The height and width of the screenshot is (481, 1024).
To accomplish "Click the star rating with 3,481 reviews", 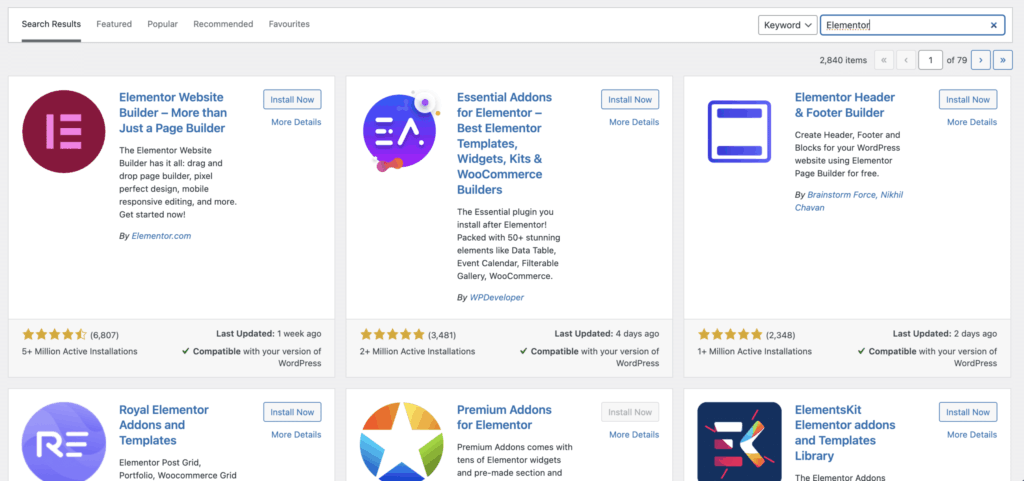I will pos(392,335).
